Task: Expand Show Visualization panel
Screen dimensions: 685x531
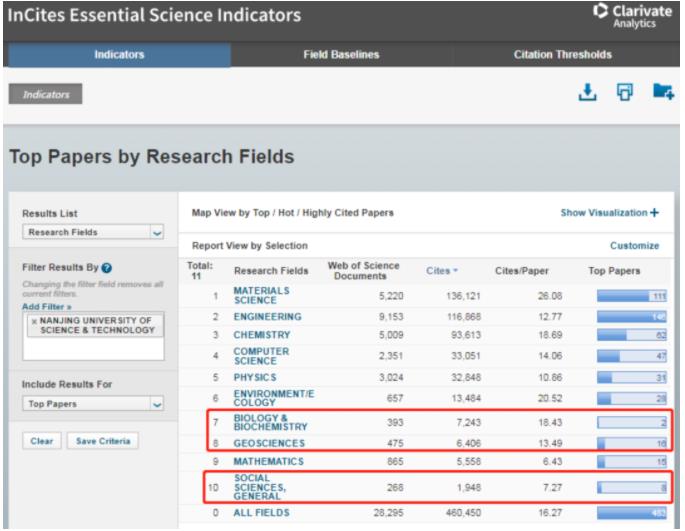Action: click(610, 212)
